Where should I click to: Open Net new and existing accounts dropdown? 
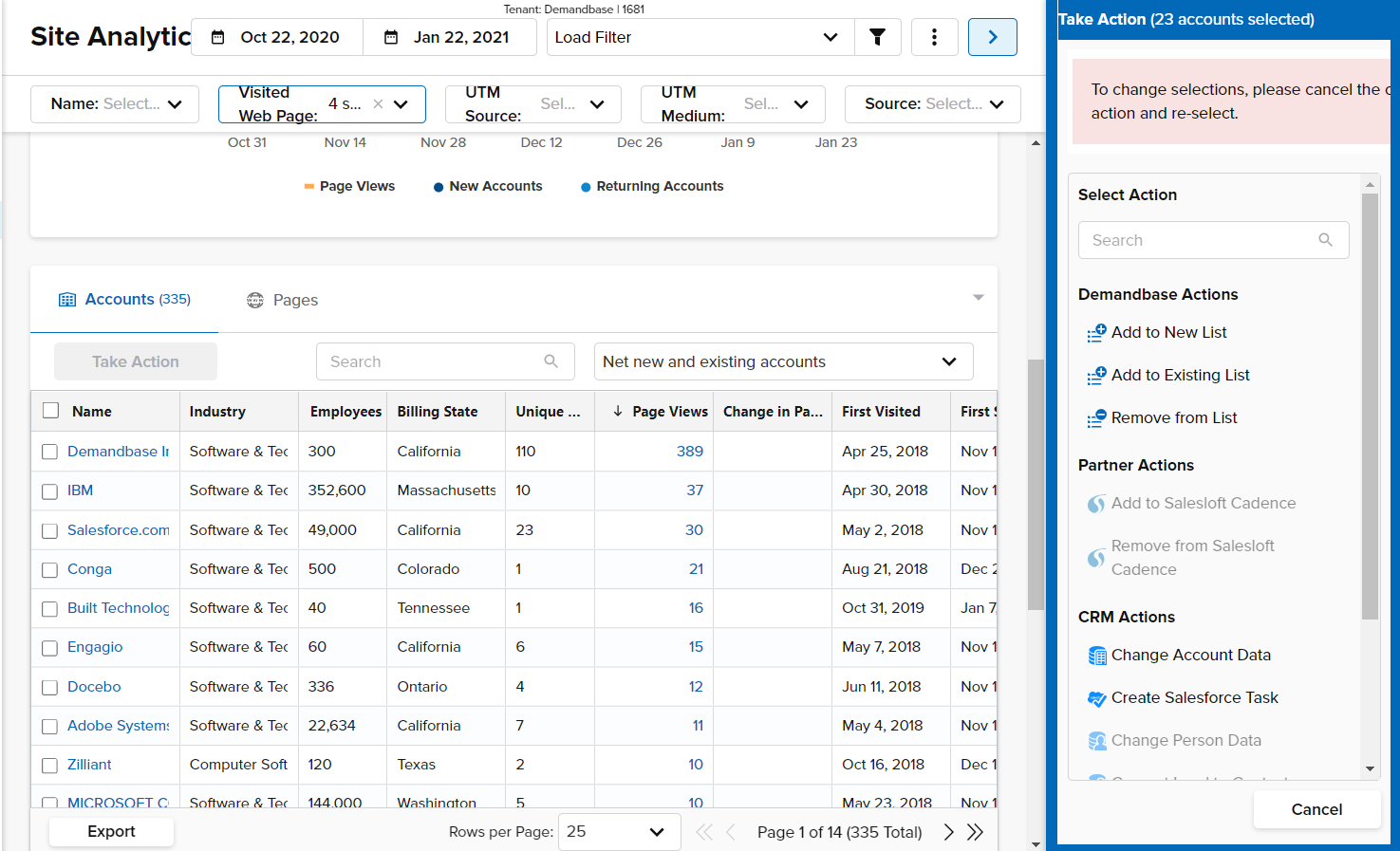click(784, 361)
